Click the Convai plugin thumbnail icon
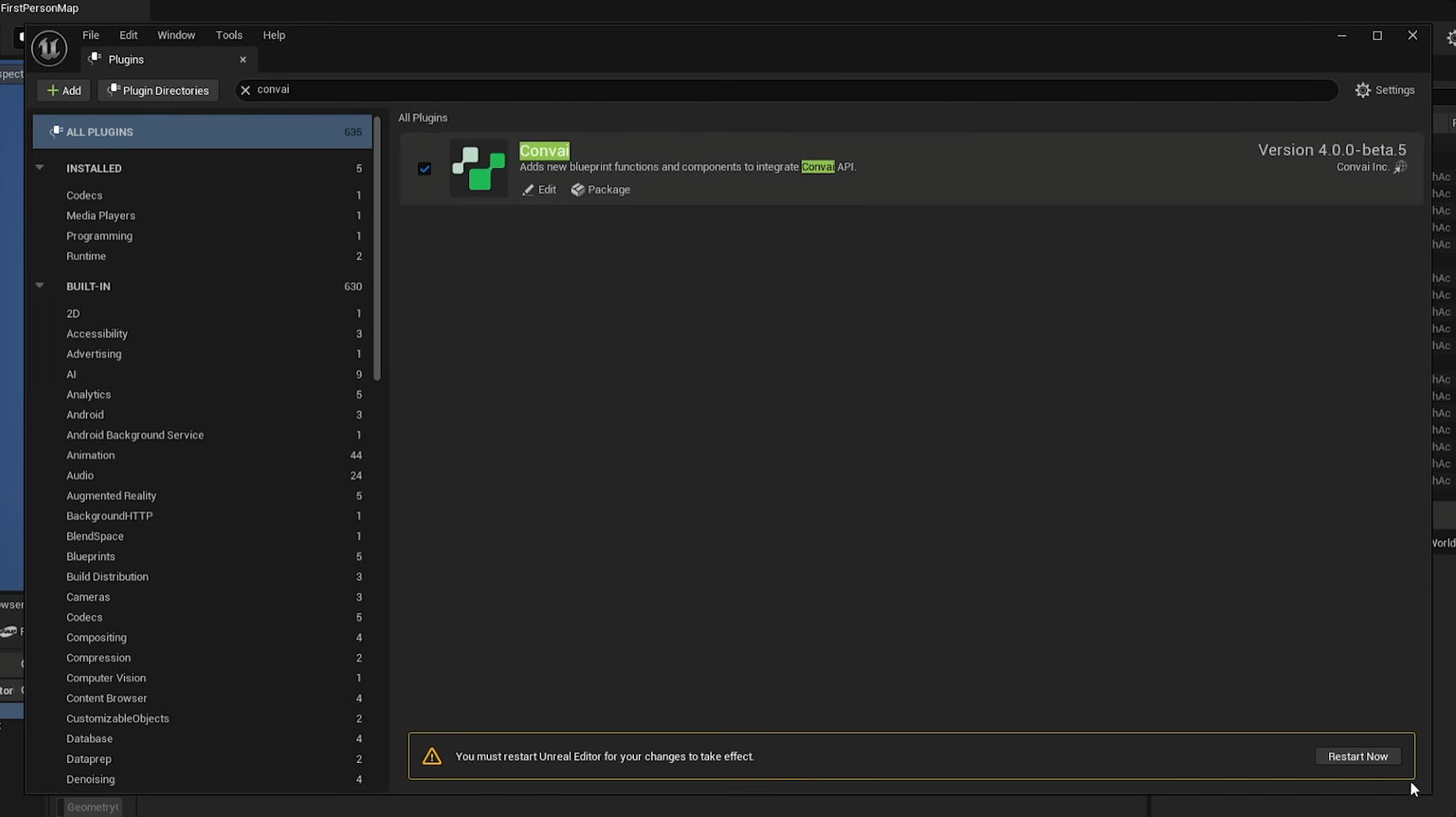This screenshot has width=1456, height=817. click(478, 168)
